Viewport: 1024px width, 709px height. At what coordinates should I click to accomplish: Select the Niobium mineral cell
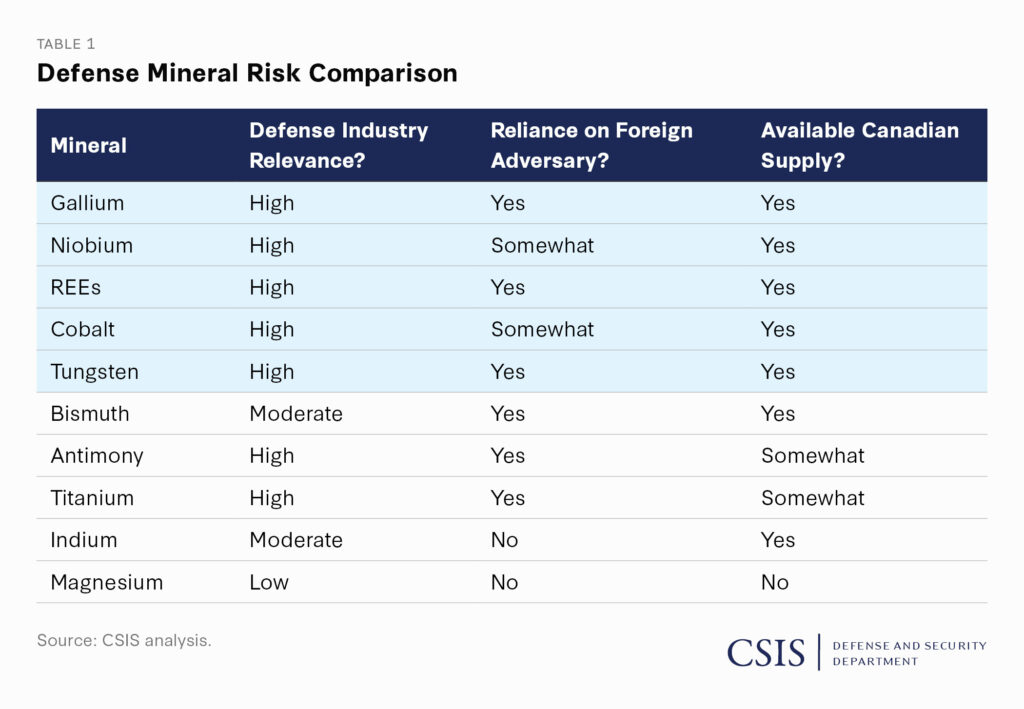click(91, 245)
